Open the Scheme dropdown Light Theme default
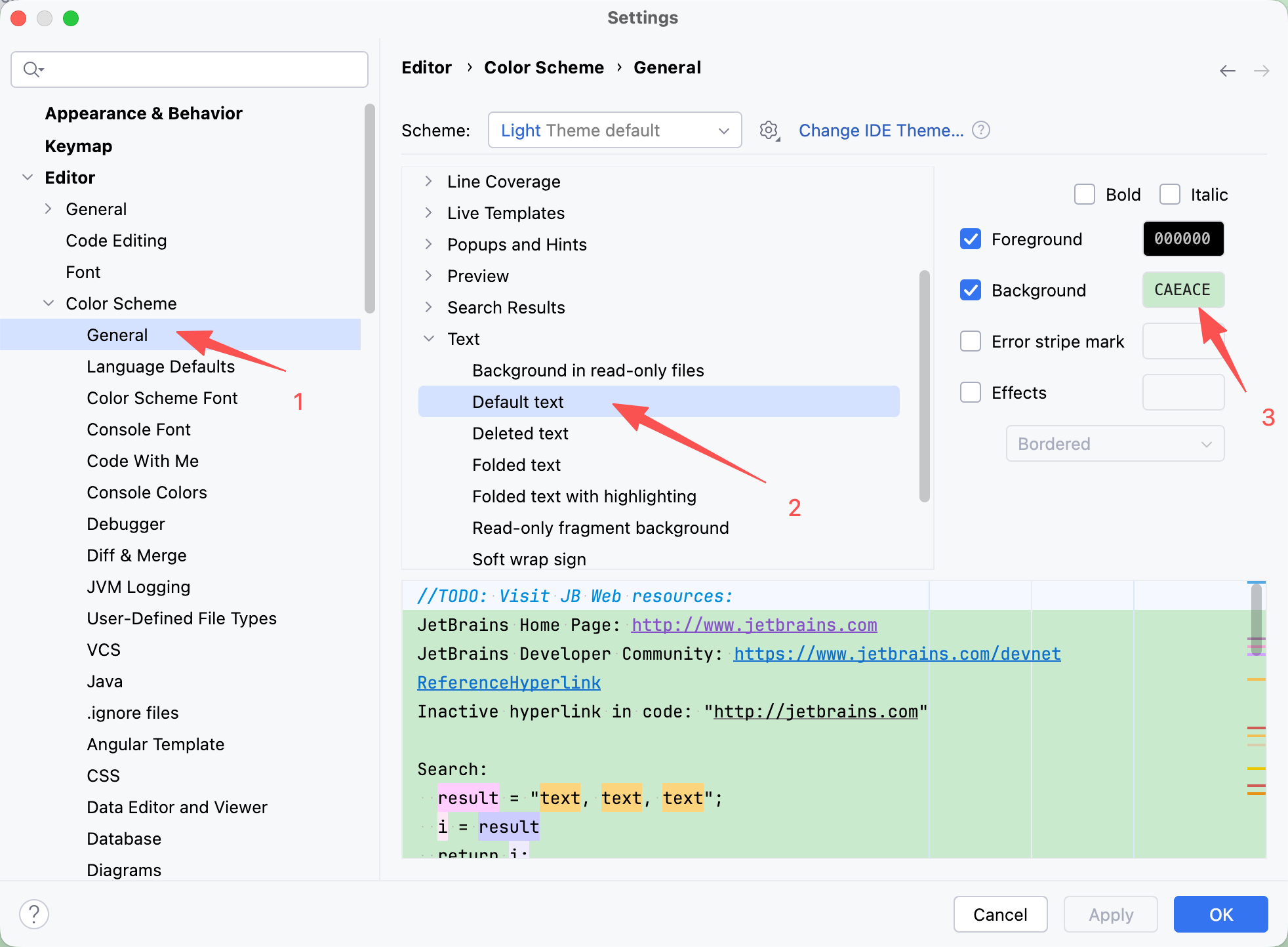This screenshot has width=1288, height=947. point(614,130)
